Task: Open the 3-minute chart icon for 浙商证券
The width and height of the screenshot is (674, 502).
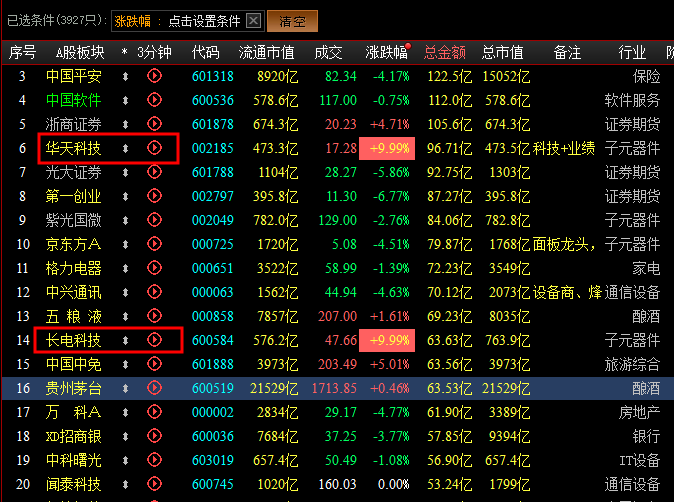Action: (x=154, y=124)
